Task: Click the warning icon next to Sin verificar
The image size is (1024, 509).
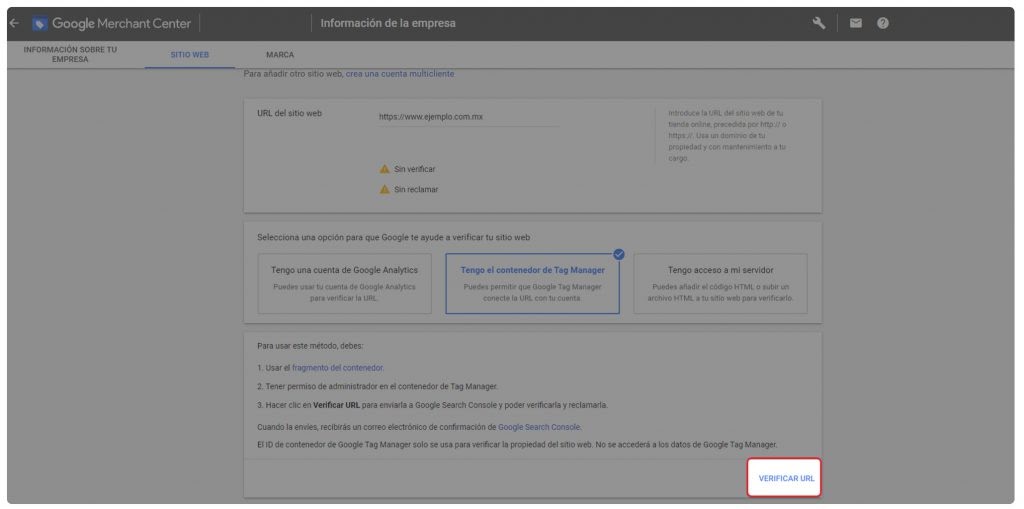Action: pos(385,169)
